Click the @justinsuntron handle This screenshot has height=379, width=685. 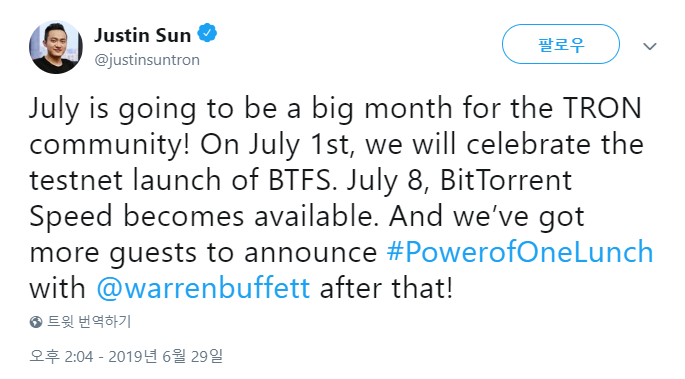coord(147,59)
